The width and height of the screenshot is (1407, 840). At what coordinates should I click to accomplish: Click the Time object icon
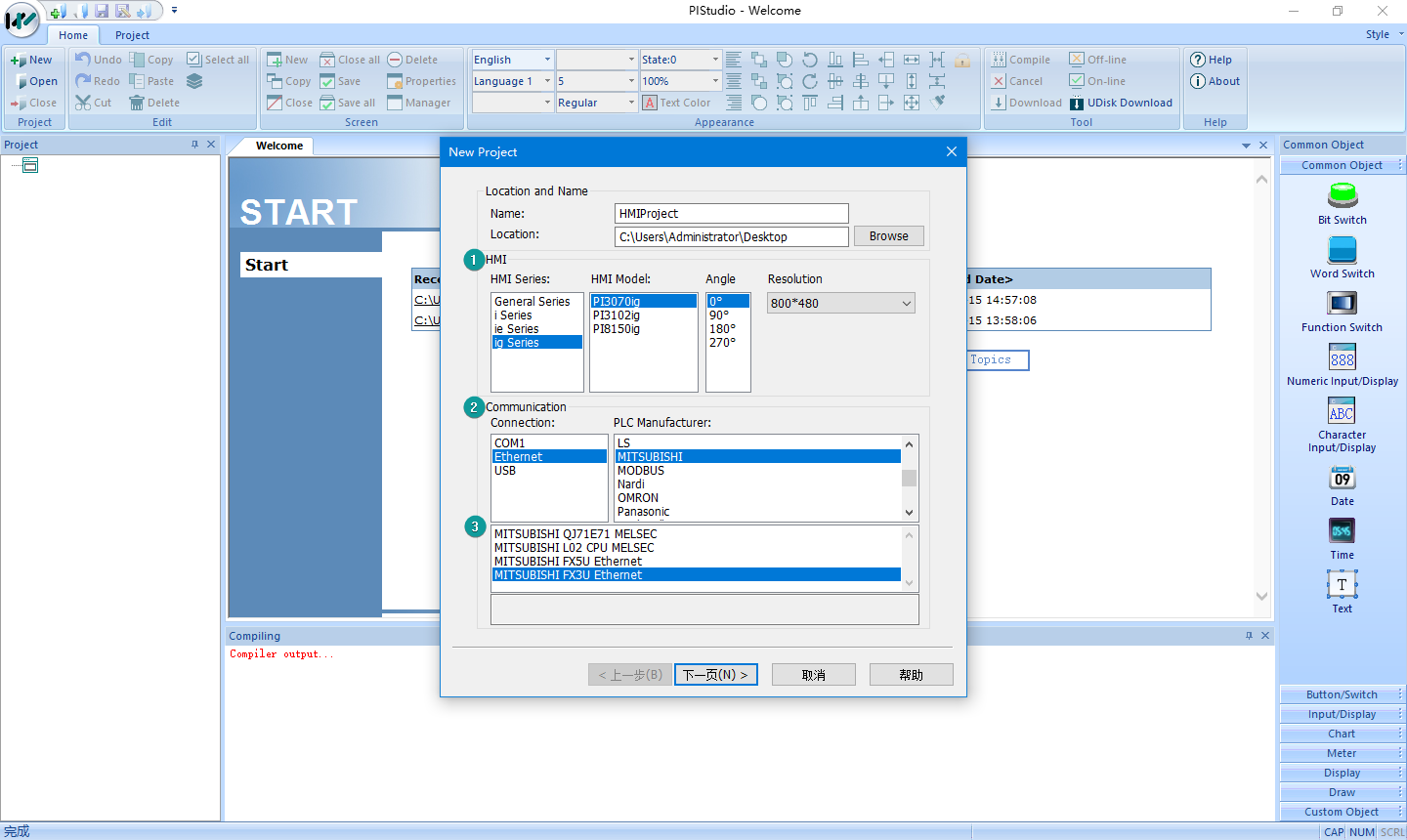pyautogui.click(x=1342, y=531)
